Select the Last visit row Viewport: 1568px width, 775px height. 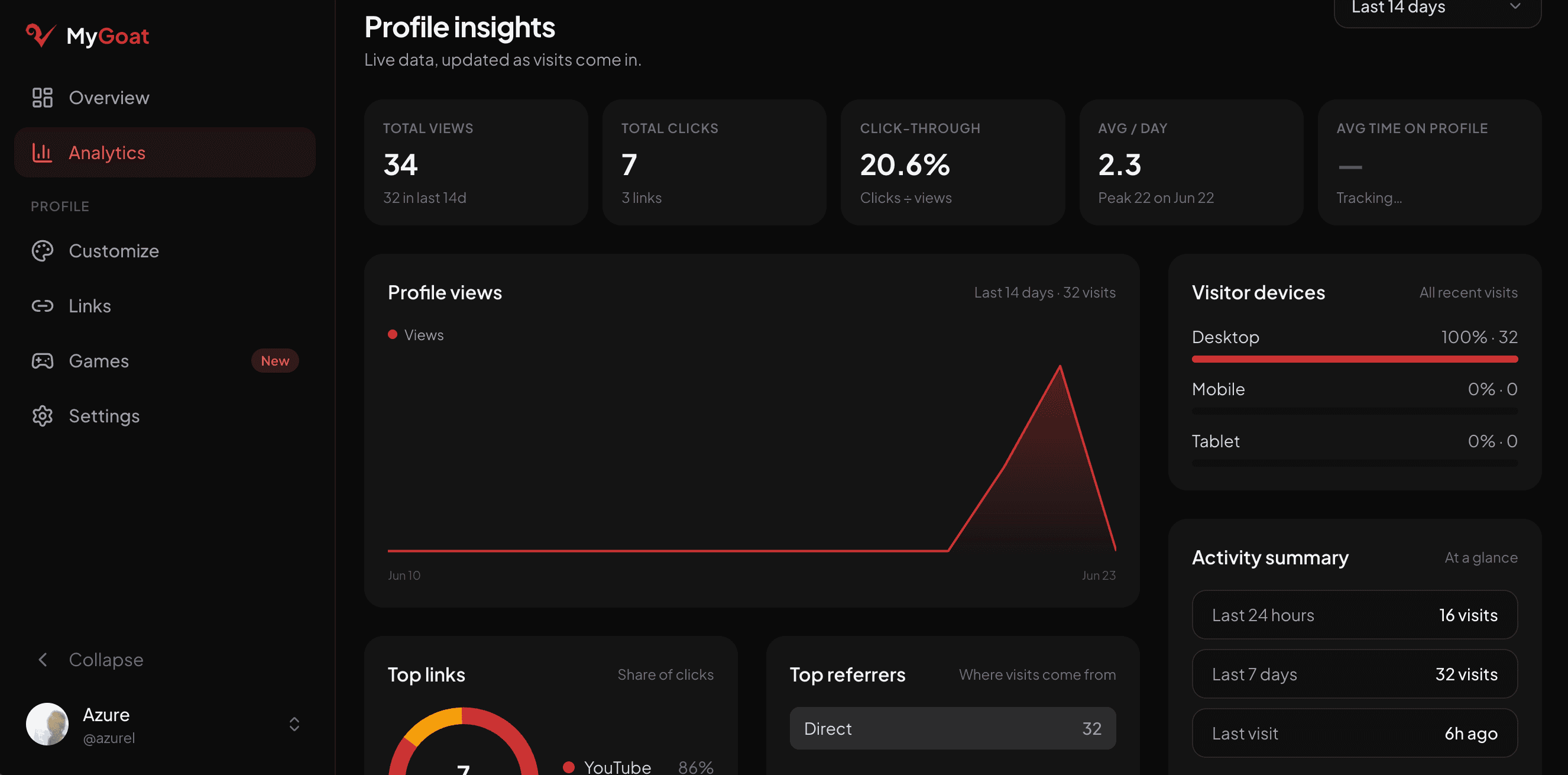pos(1355,733)
